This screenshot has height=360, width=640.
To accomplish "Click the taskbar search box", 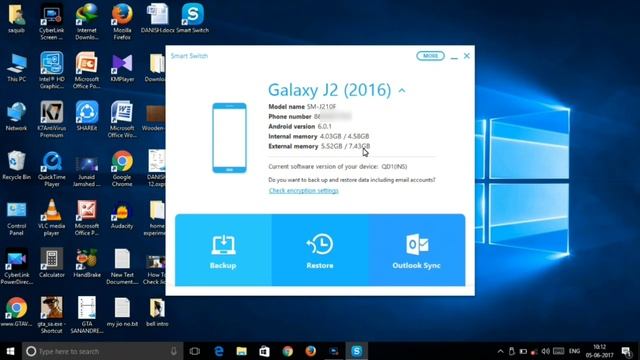I will (102, 351).
